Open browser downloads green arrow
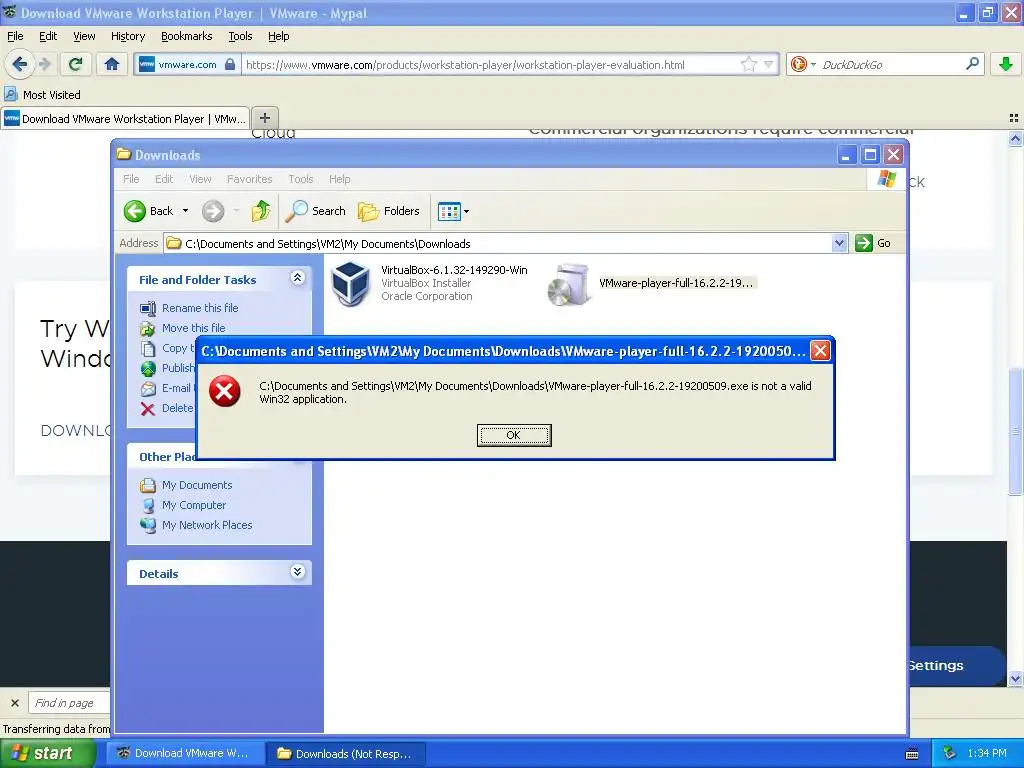Viewport: 1024px width, 768px height. [1006, 64]
